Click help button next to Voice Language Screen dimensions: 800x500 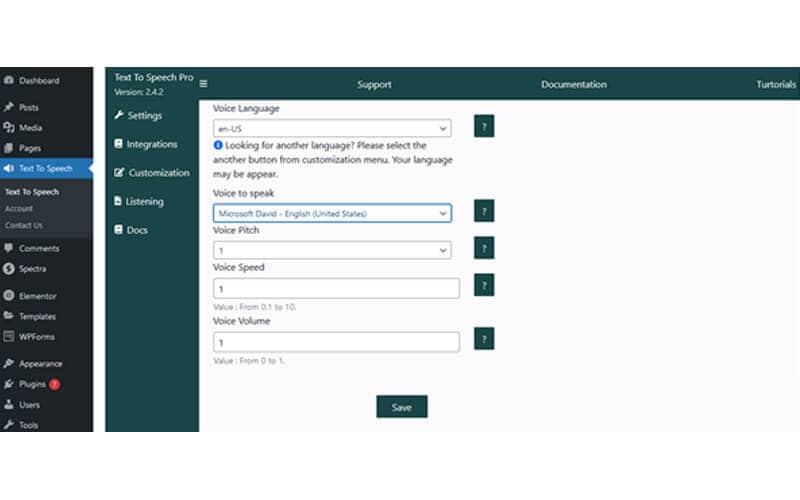484,126
